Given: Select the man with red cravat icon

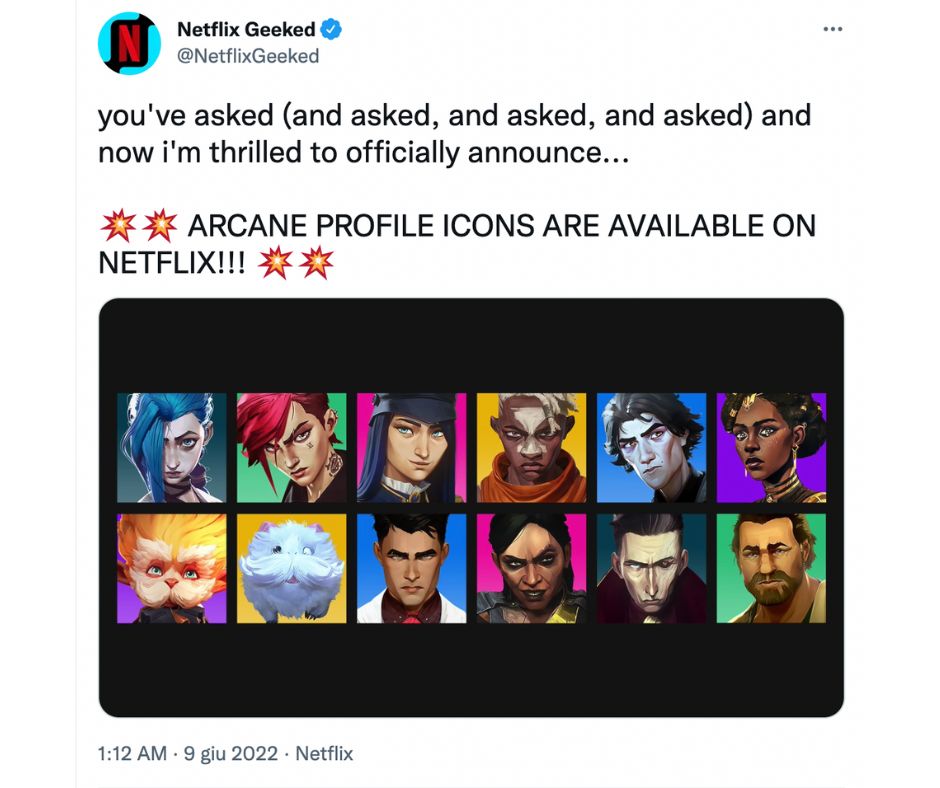Looking at the screenshot, I should 411,568.
